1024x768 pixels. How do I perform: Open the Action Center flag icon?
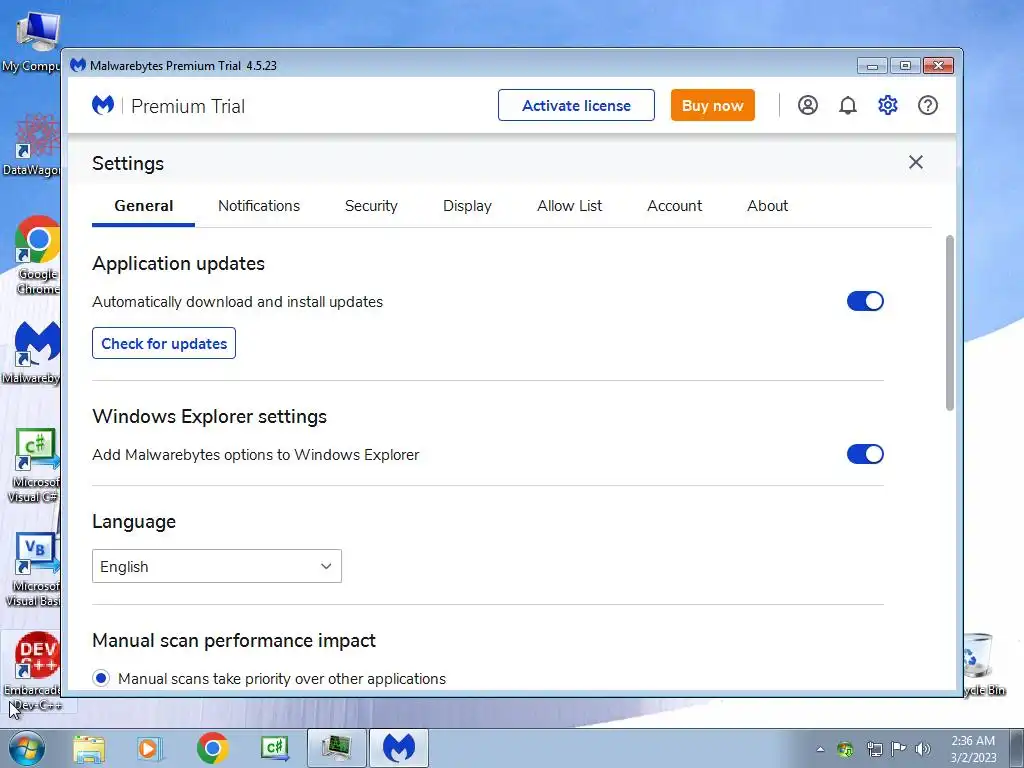(899, 749)
